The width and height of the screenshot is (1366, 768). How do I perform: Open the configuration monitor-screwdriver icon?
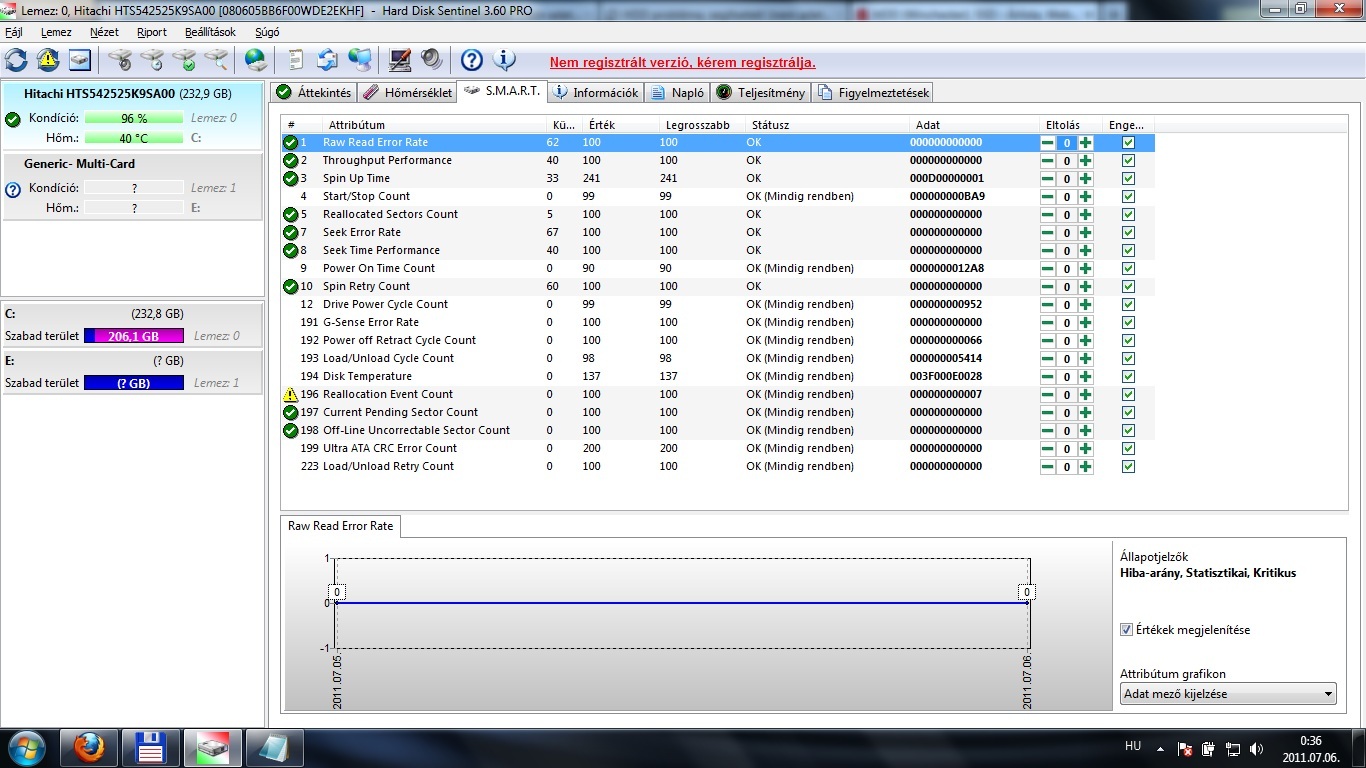(400, 60)
